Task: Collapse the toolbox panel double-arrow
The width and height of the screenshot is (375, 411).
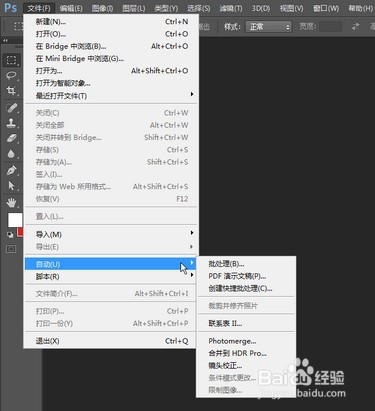Action: (5, 40)
